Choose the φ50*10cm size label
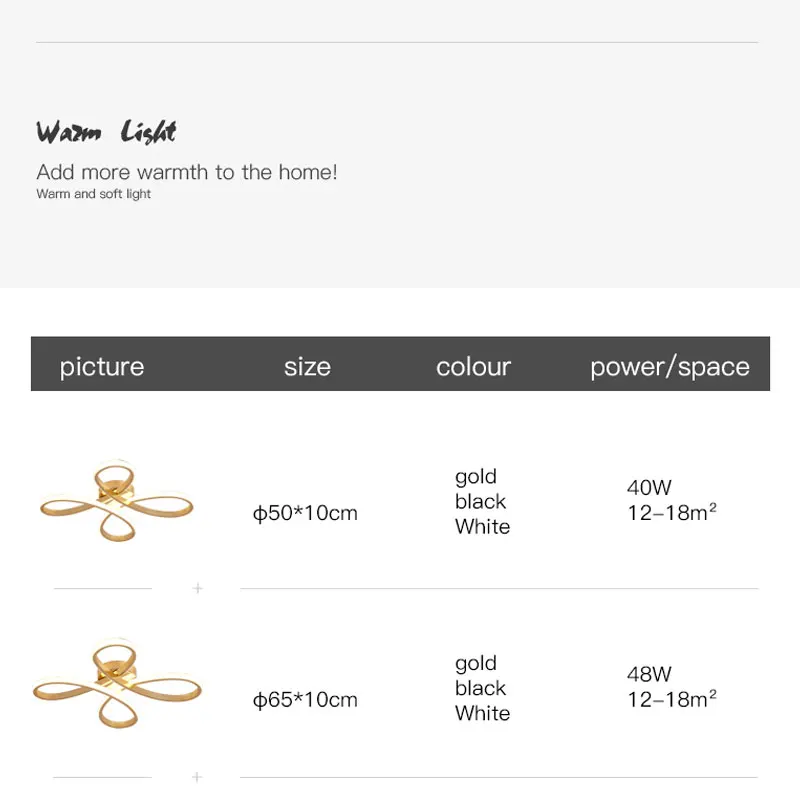 (x=305, y=514)
